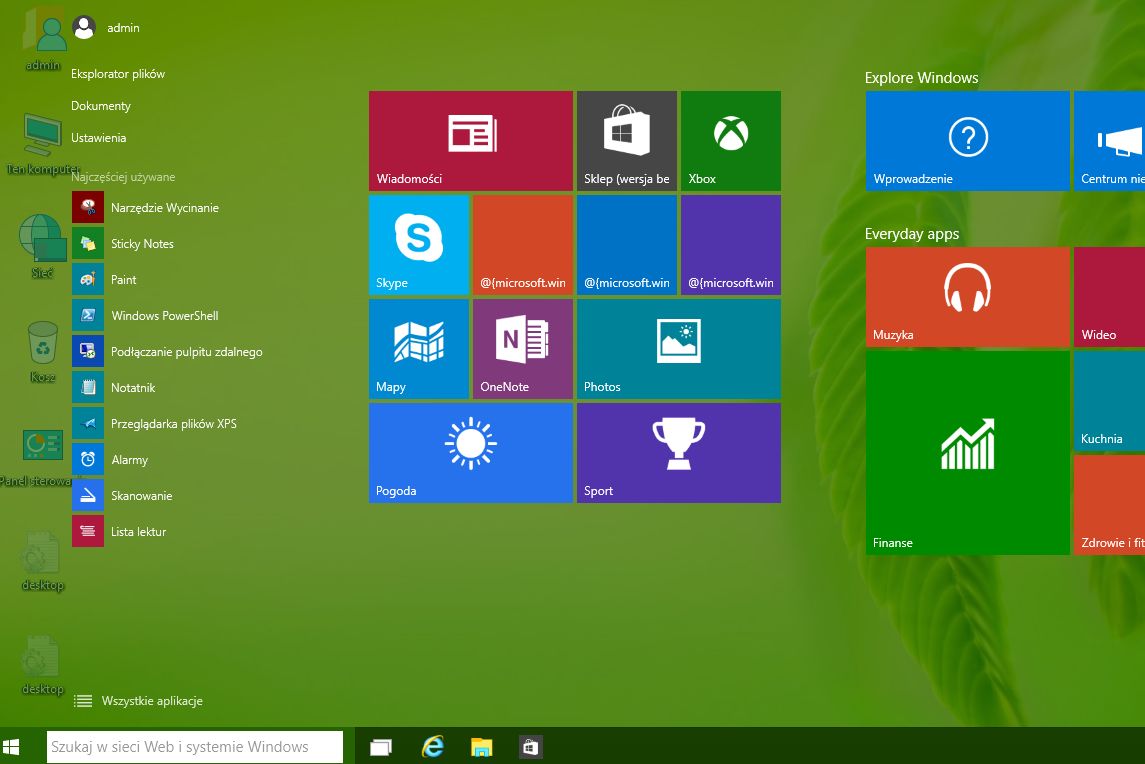Show Wszystkie aplikacje all apps list
This screenshot has width=1145, height=764.
coord(139,700)
